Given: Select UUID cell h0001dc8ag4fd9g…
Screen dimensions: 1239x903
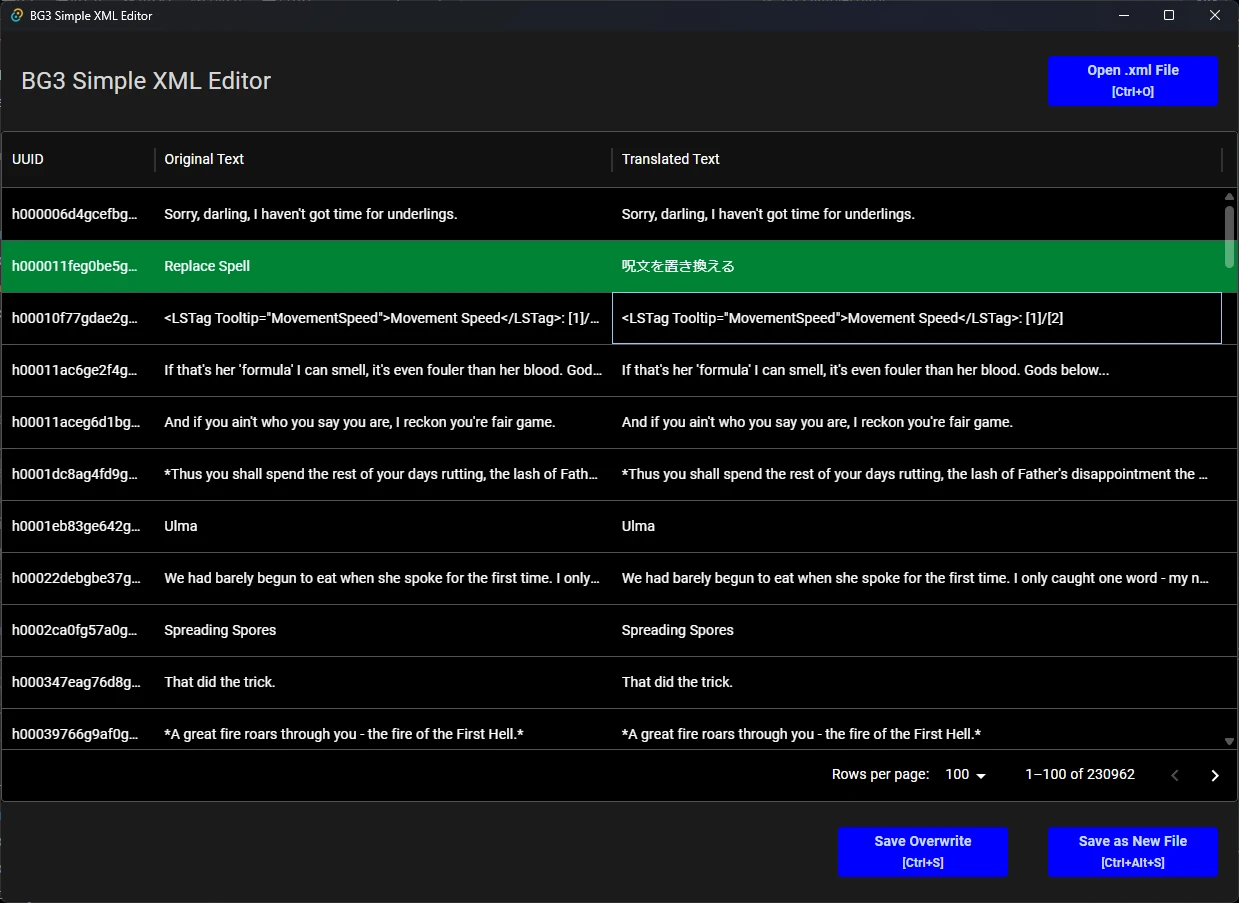Looking at the screenshot, I should pyautogui.click(x=78, y=474).
